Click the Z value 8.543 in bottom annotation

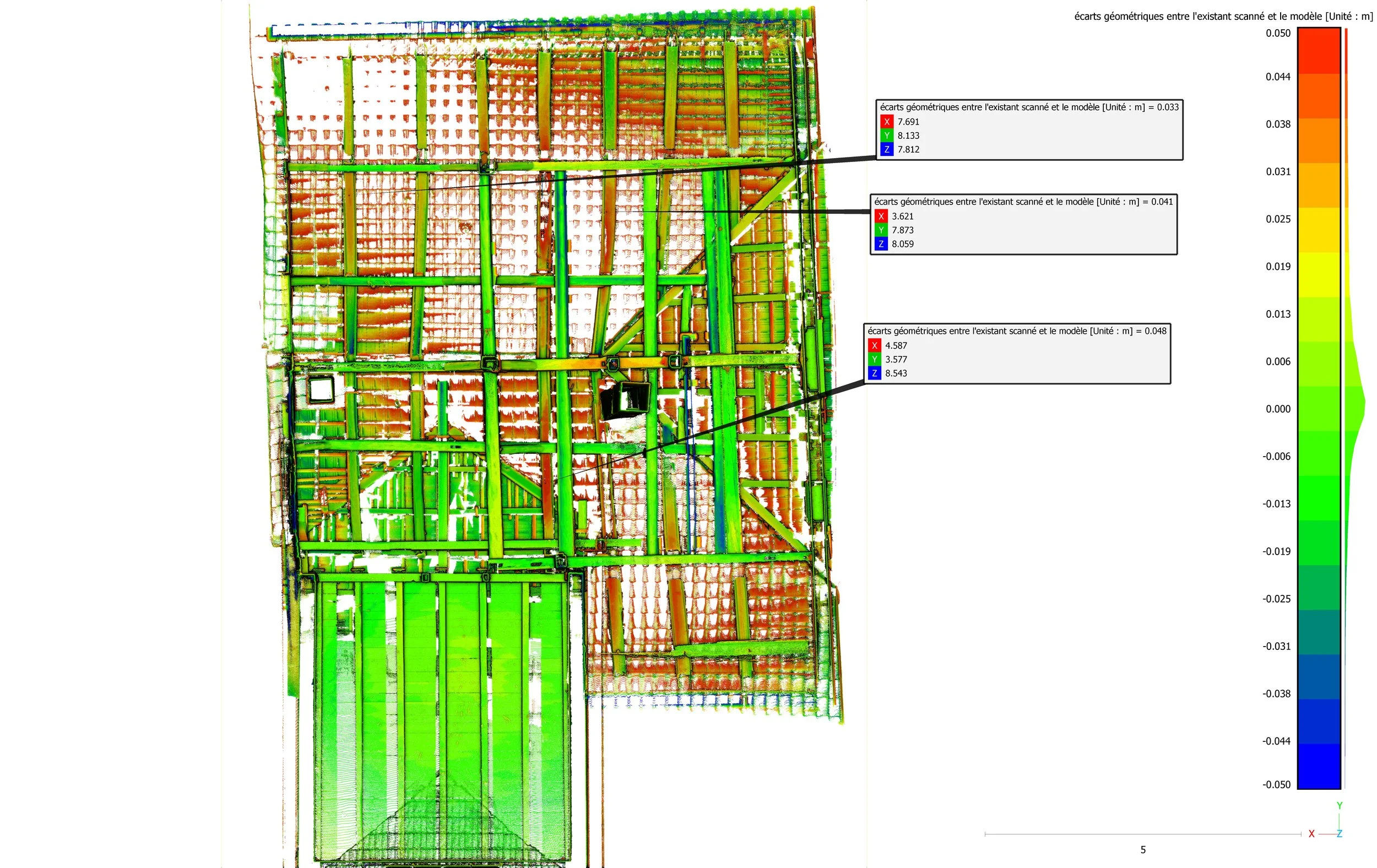click(896, 373)
